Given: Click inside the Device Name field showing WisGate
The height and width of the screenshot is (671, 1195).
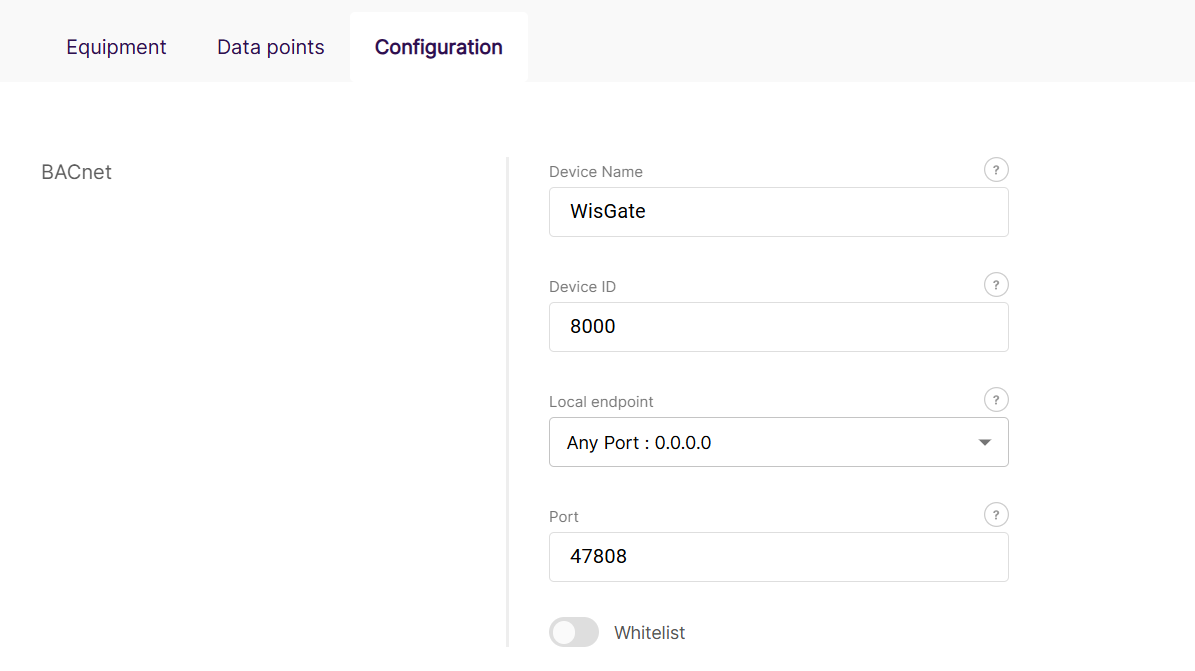Looking at the screenshot, I should 779,211.
